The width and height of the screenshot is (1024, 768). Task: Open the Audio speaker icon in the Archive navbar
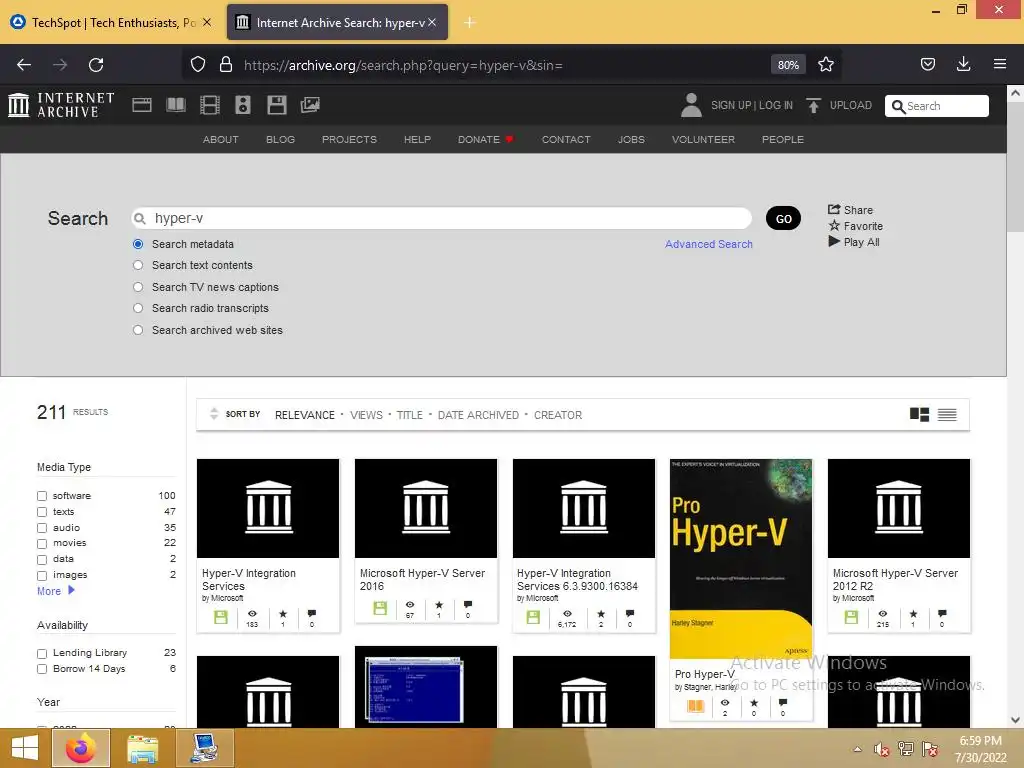(243, 104)
